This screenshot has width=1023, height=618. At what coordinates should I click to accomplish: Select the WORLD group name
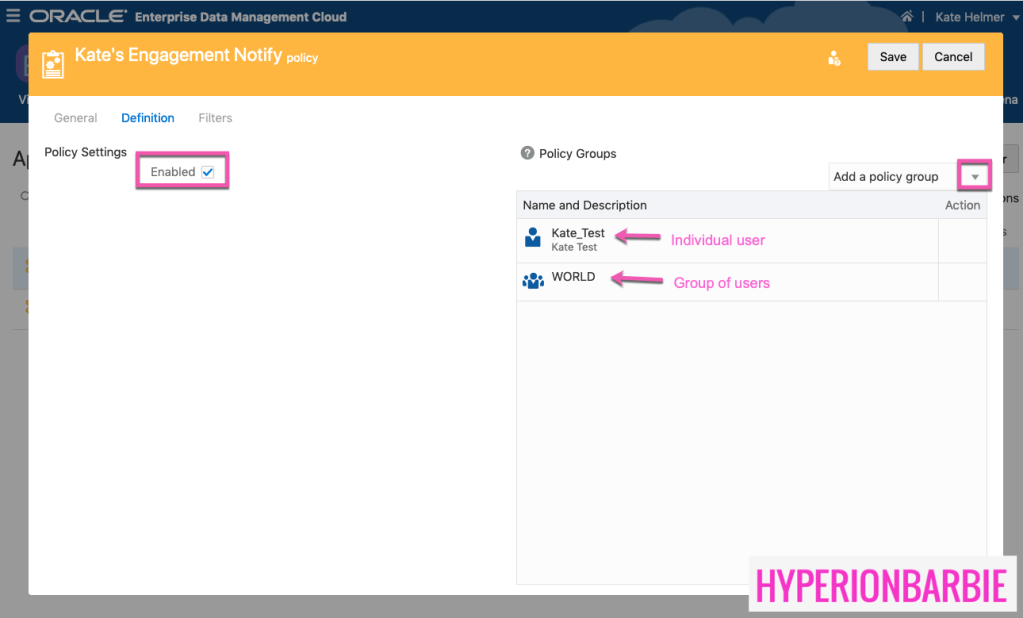(x=574, y=277)
